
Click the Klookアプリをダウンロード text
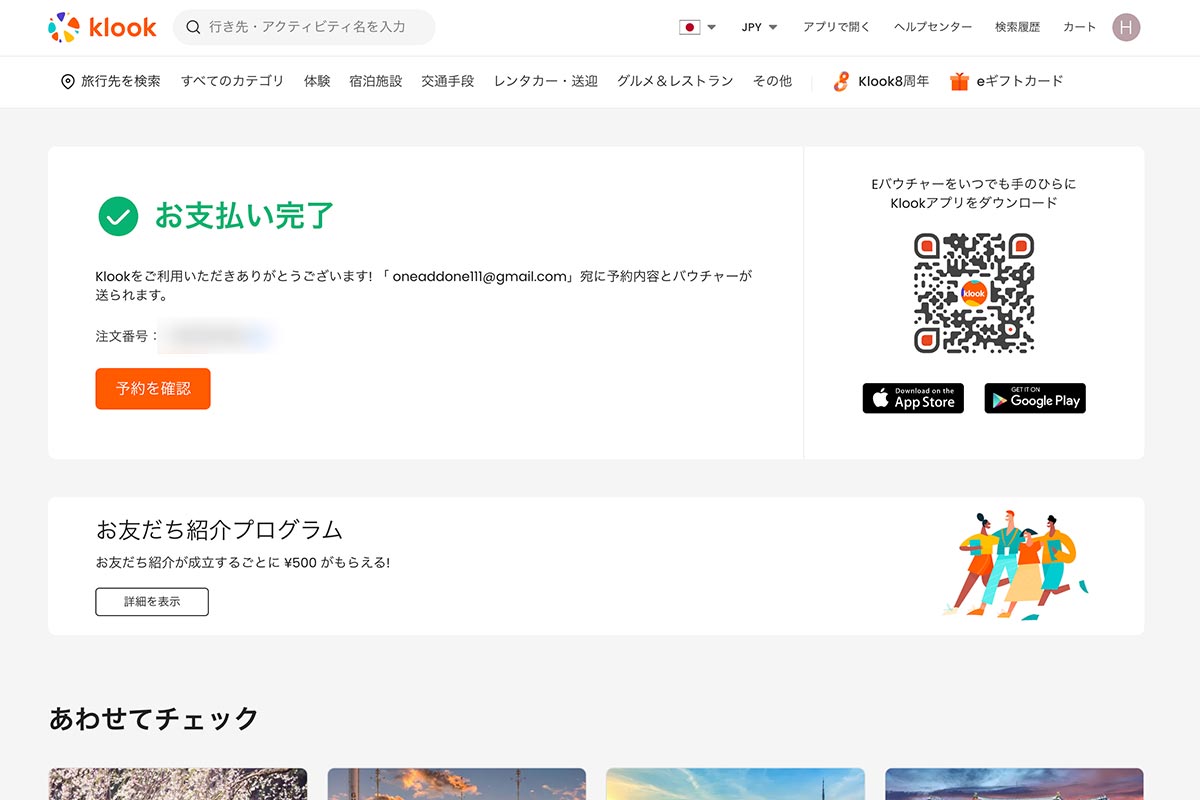[x=974, y=203]
